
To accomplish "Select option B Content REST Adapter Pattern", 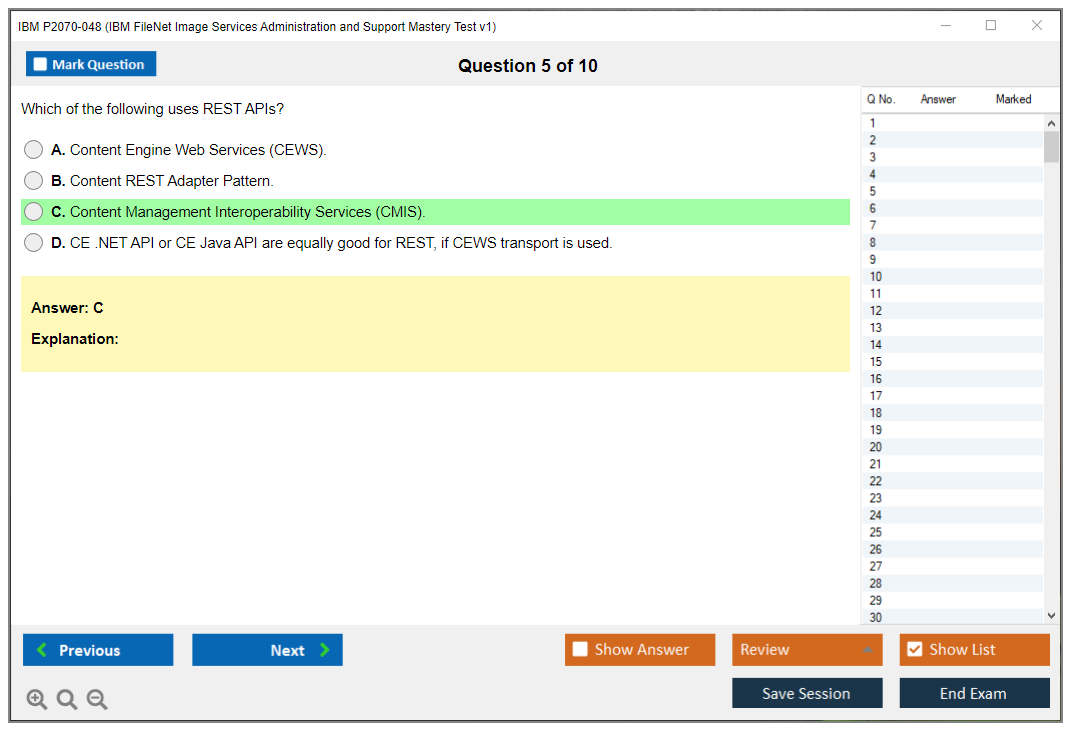I will pyautogui.click(x=34, y=181).
